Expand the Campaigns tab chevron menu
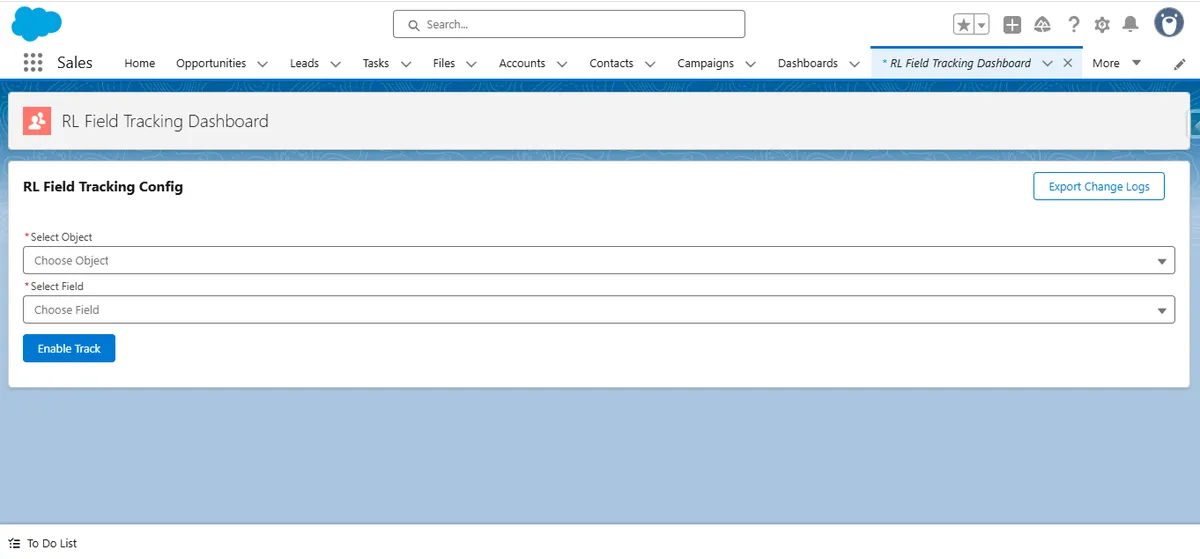 [750, 63]
